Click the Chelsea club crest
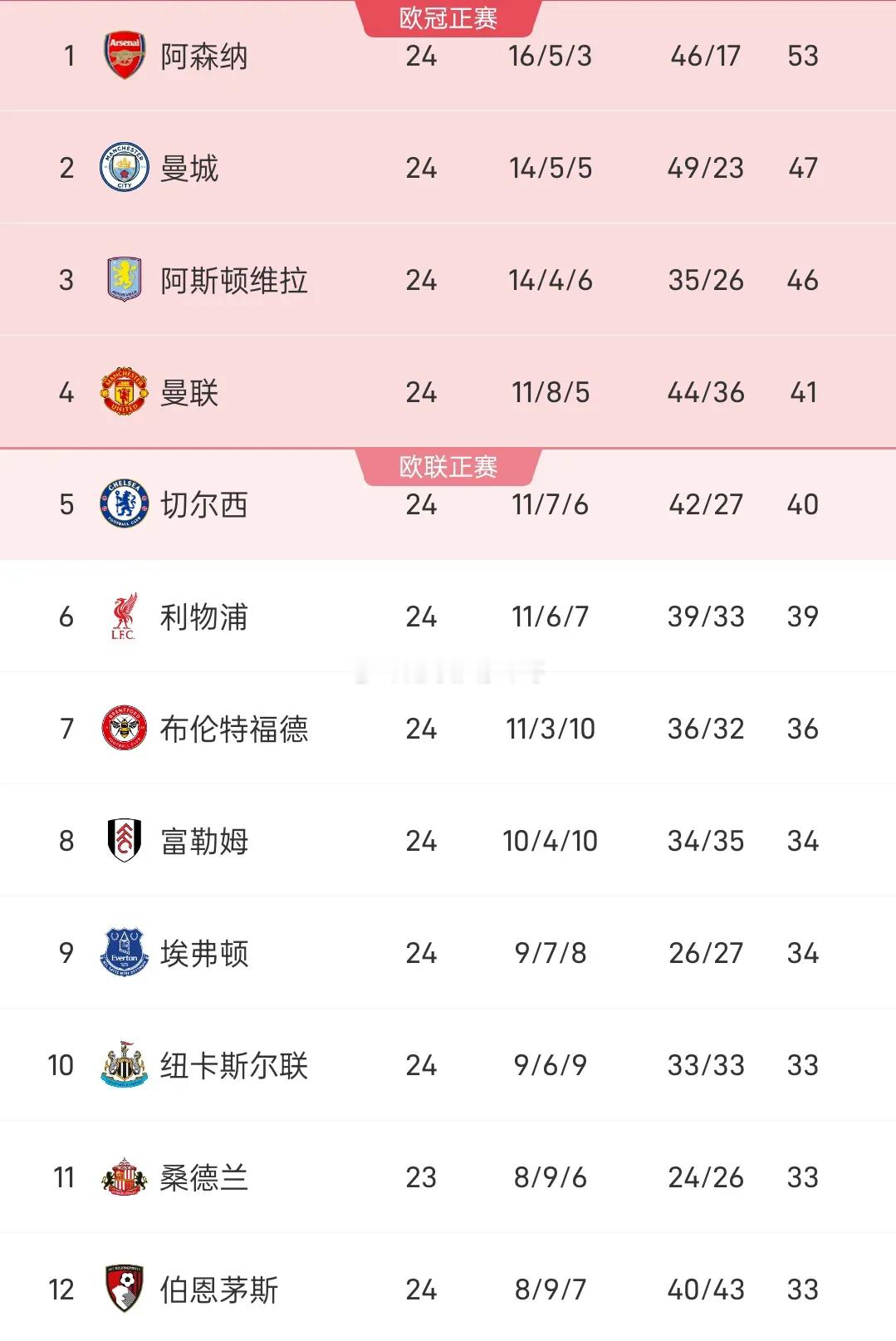Viewport: 896px width, 1341px height. click(125, 504)
